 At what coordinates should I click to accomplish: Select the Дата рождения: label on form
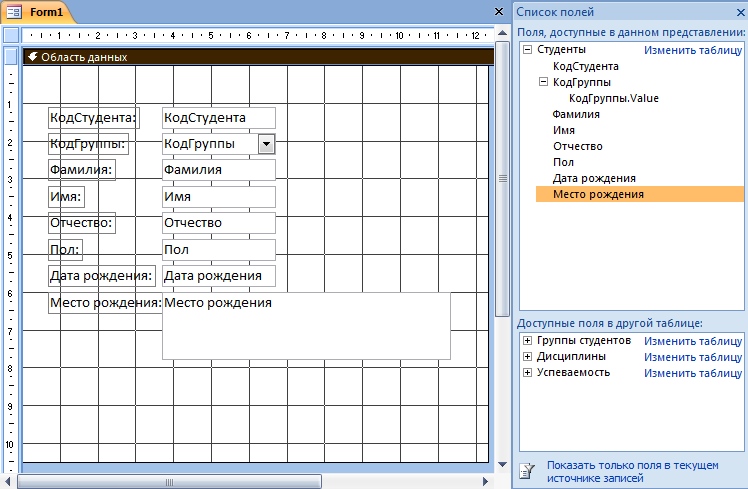tap(102, 276)
